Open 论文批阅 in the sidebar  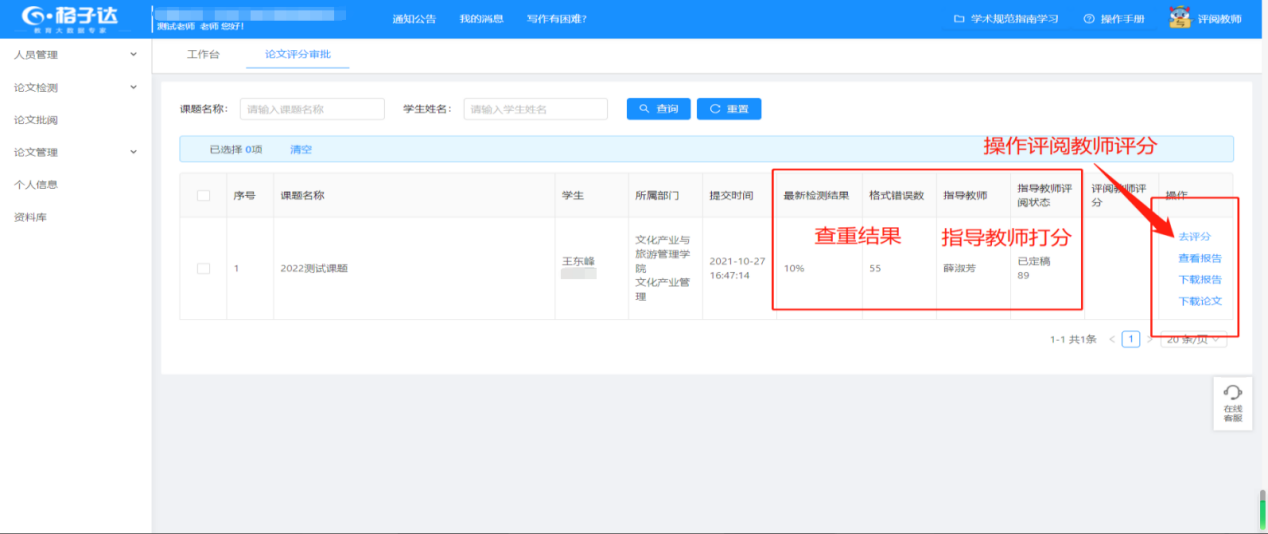click(x=36, y=120)
